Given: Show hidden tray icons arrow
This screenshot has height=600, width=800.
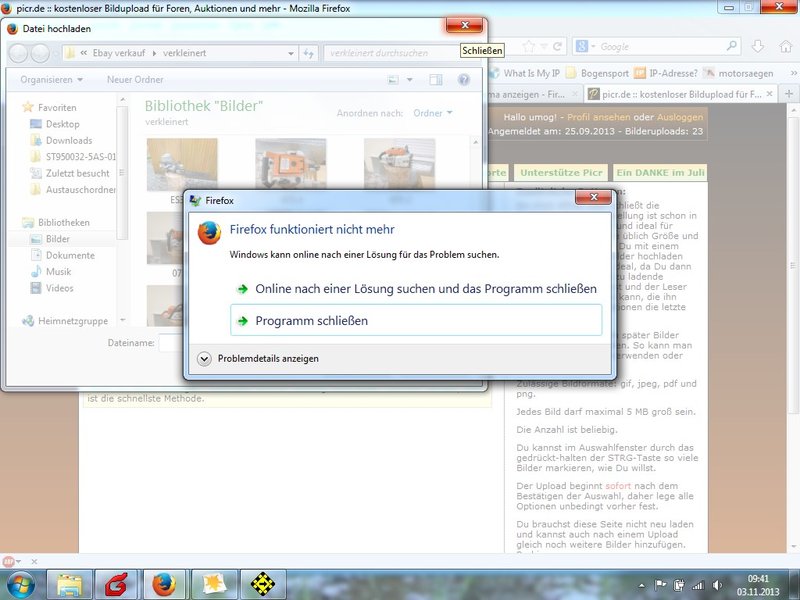Looking at the screenshot, I should click(642, 586).
